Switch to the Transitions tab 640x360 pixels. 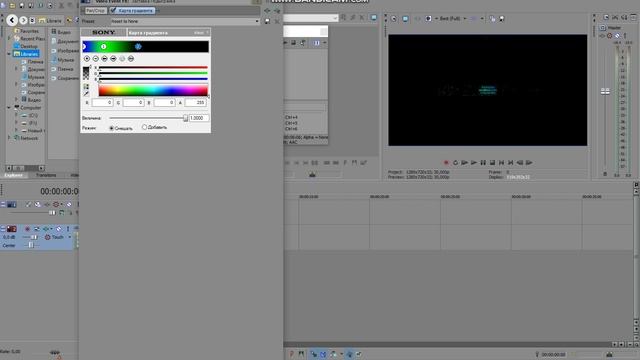point(46,175)
